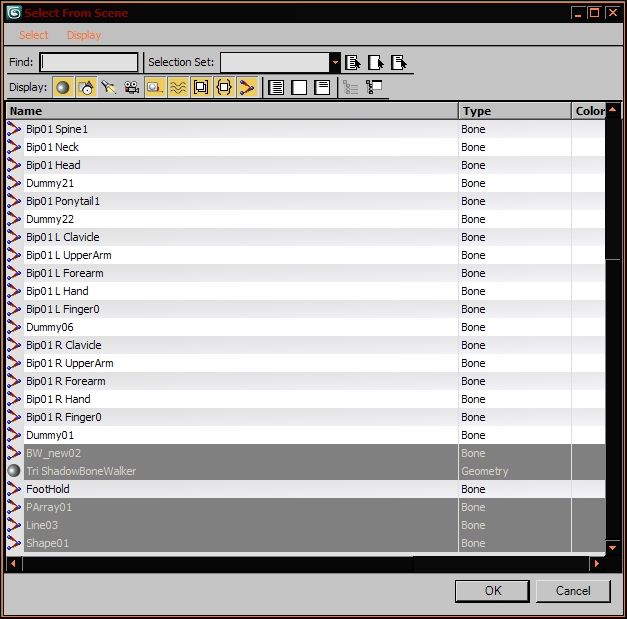The width and height of the screenshot is (627, 619).
Task: Open the Select menu
Action: 34,35
